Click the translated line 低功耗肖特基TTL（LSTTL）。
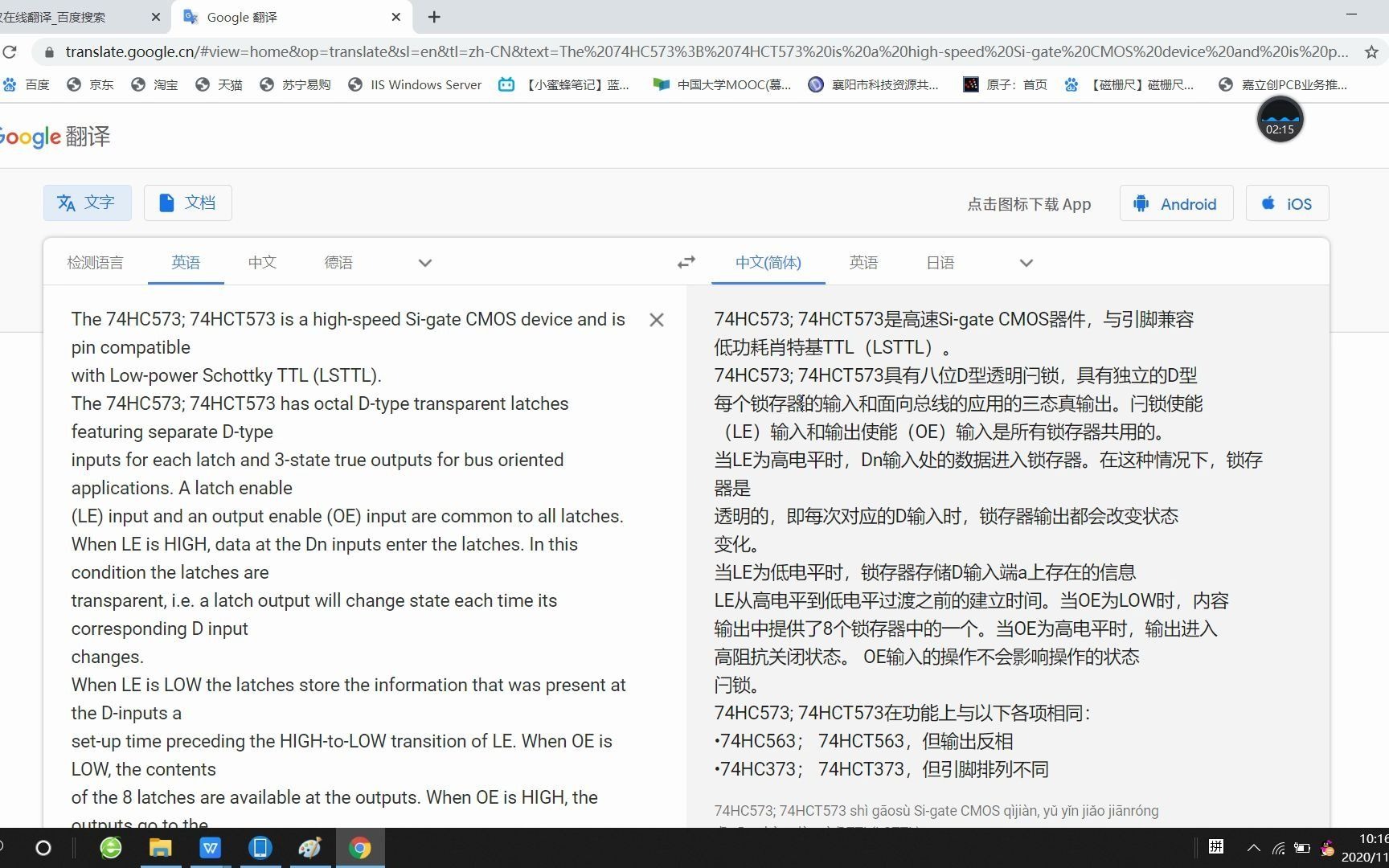This screenshot has height=868, width=1389. 833,347
